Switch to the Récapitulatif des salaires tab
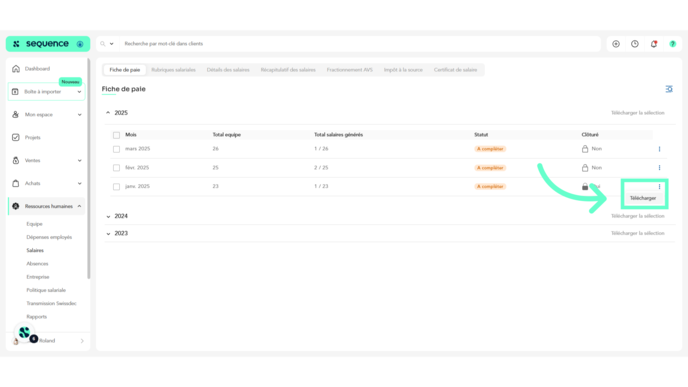 pyautogui.click(x=288, y=70)
